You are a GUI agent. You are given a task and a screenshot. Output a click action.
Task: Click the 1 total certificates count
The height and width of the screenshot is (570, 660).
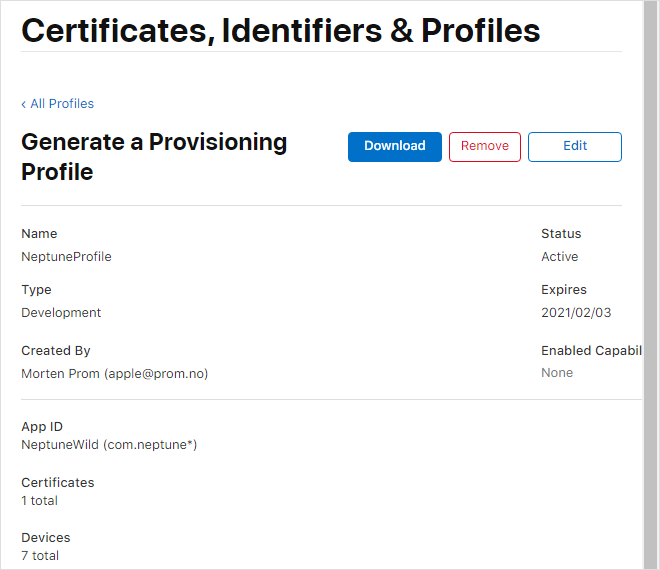tap(39, 501)
